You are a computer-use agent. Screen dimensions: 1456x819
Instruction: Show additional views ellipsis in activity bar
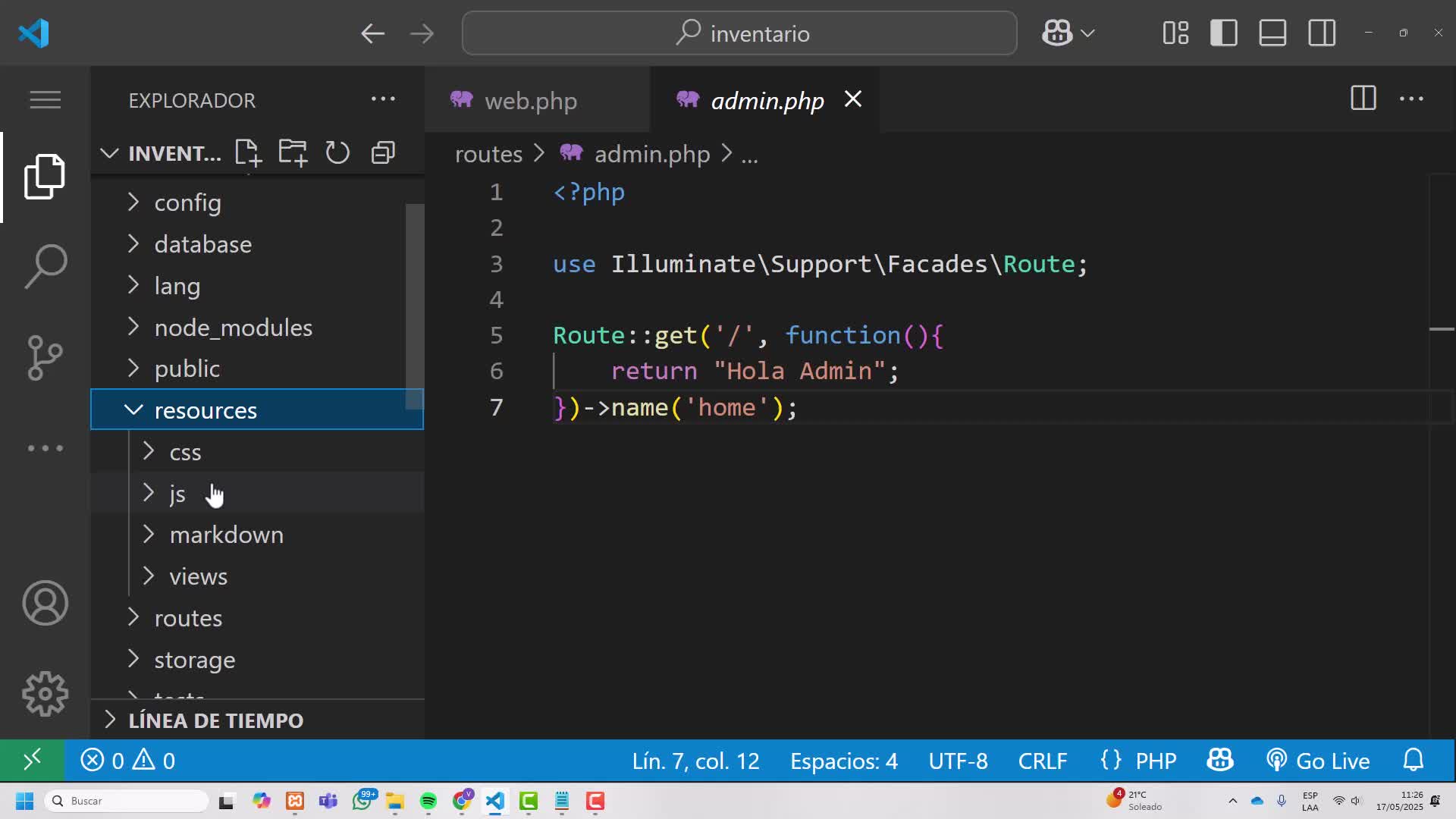coord(45,448)
